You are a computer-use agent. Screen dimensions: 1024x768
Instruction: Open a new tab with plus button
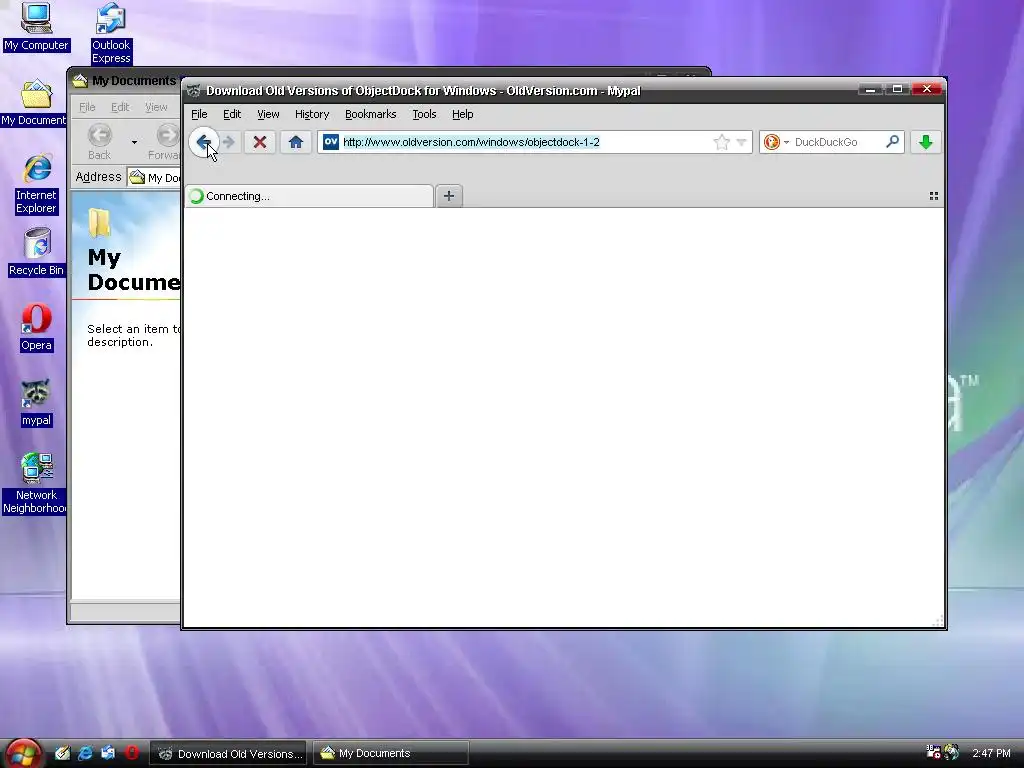point(449,196)
